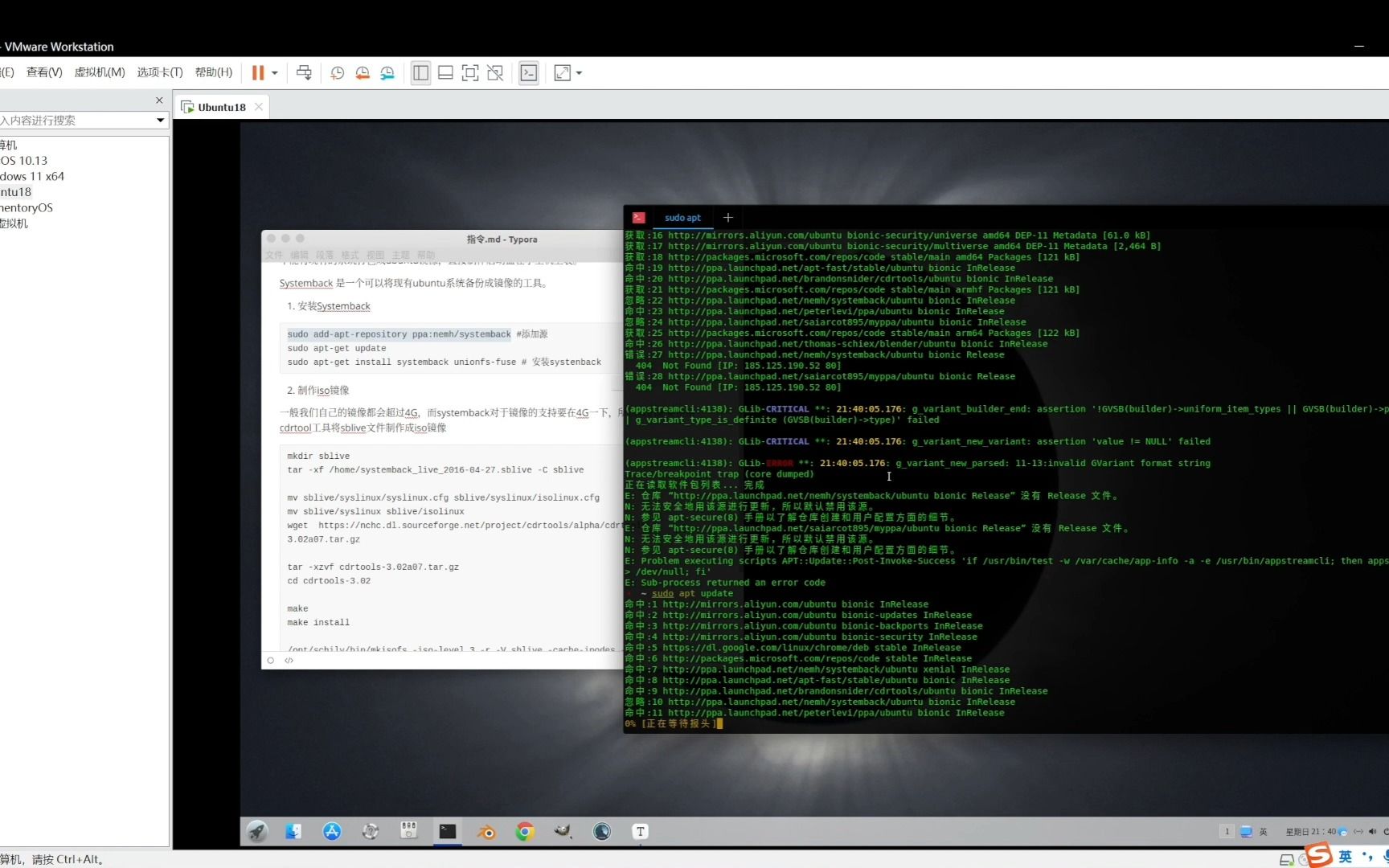Take a snapshot of the virtual machine
Screen dimensions: 1389x868
[338, 73]
